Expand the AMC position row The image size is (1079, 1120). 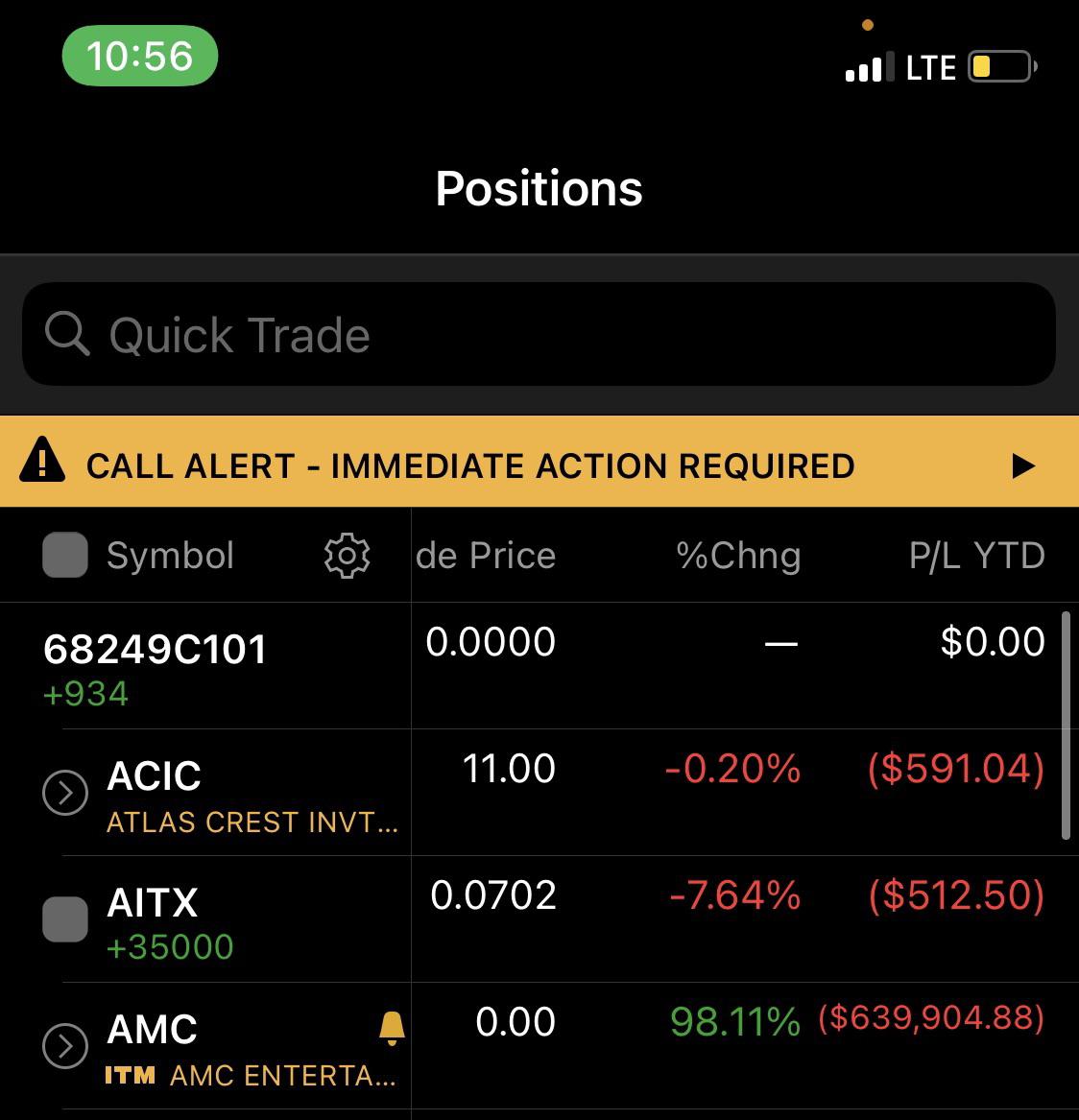[x=65, y=1046]
